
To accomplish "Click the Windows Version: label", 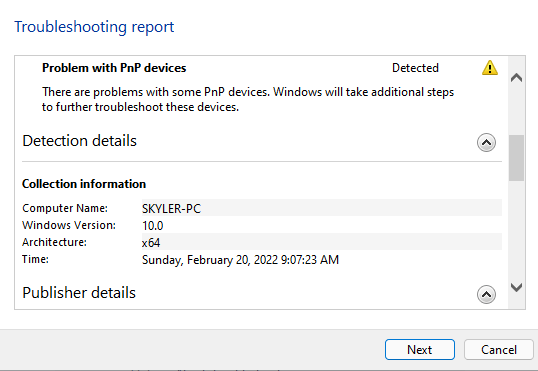I will click(69, 225).
